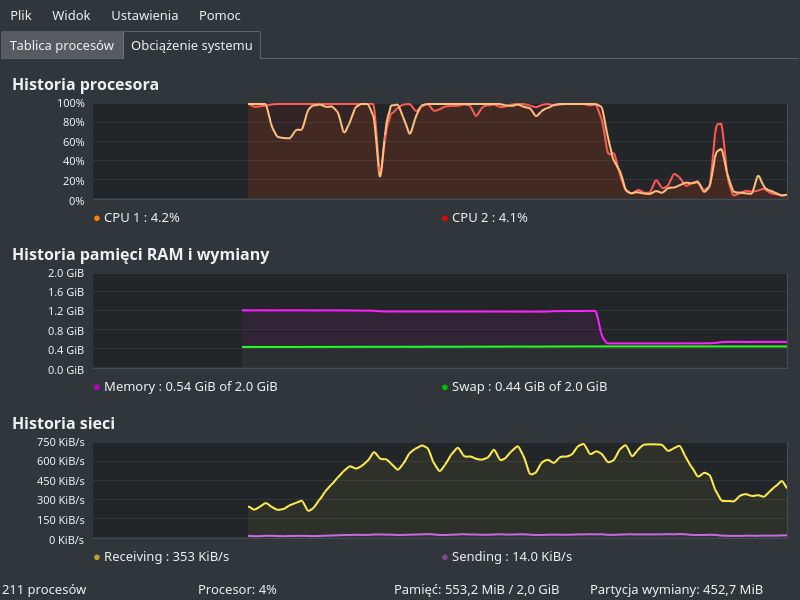Click the orange CPU 1 color dot
This screenshot has width=800, height=600.
point(97,218)
